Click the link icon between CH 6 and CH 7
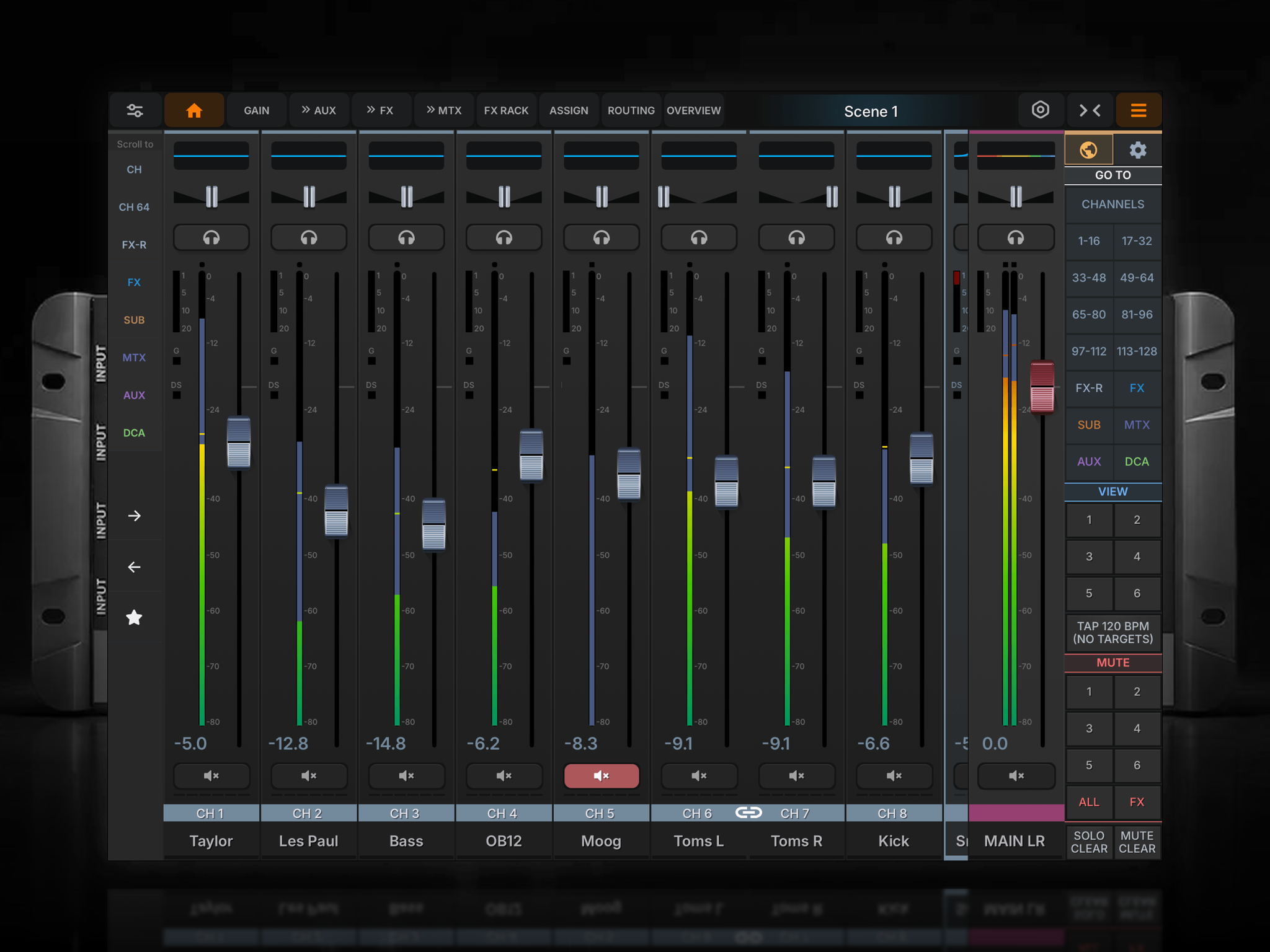This screenshot has width=1270, height=952. [748, 813]
